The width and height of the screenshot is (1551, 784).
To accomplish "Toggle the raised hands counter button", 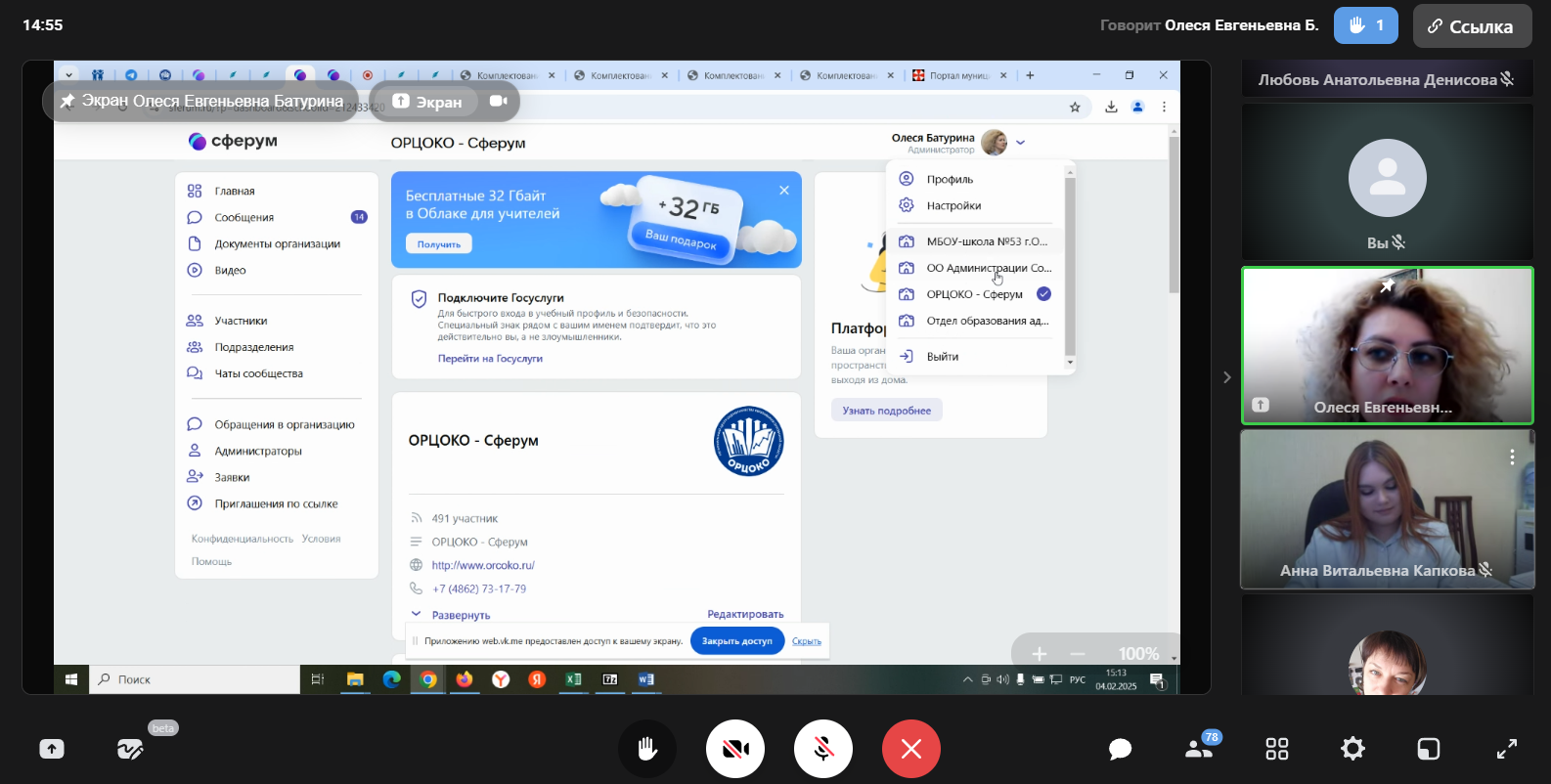I will click(x=1365, y=25).
